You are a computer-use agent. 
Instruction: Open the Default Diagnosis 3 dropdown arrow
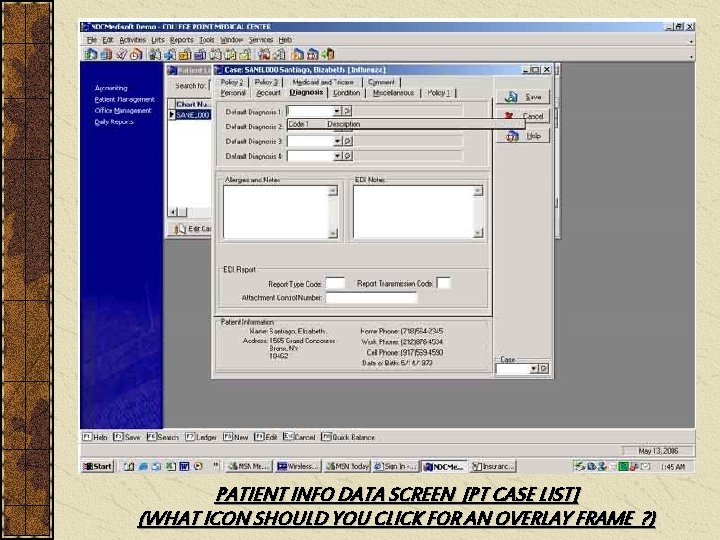pos(337,141)
